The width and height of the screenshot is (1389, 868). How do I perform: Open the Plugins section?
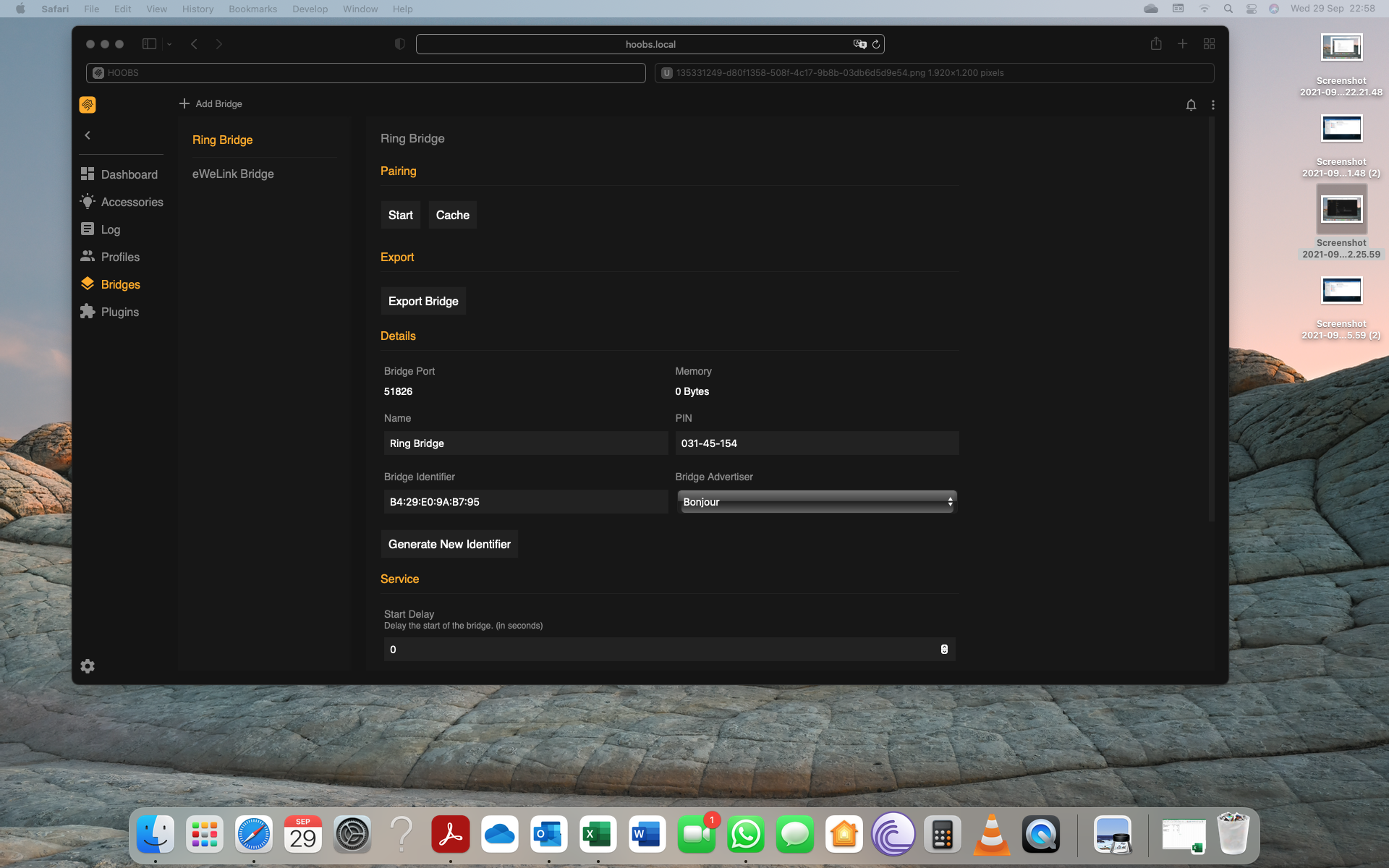click(x=119, y=312)
